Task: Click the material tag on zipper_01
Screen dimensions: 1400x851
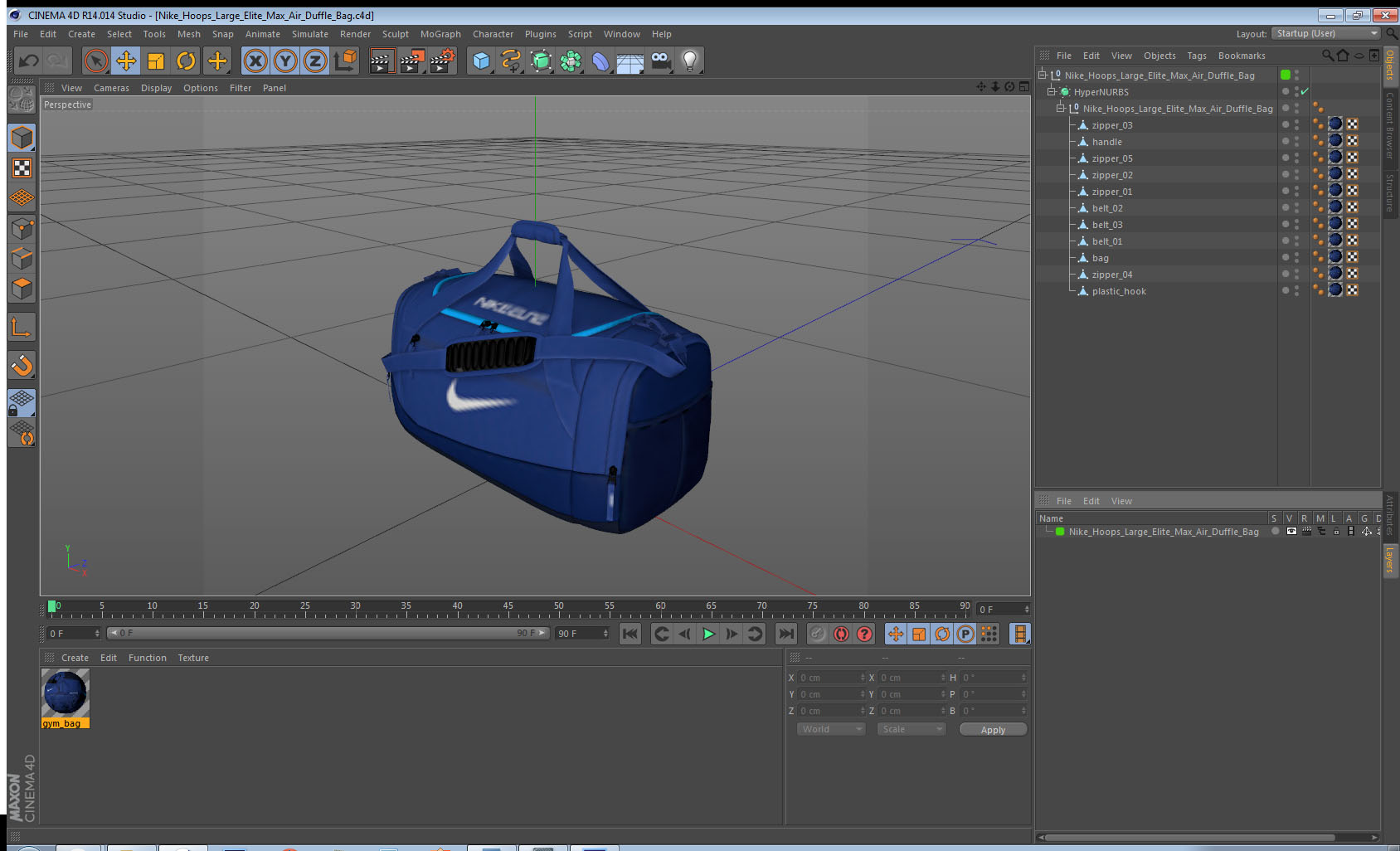Action: click(x=1335, y=191)
